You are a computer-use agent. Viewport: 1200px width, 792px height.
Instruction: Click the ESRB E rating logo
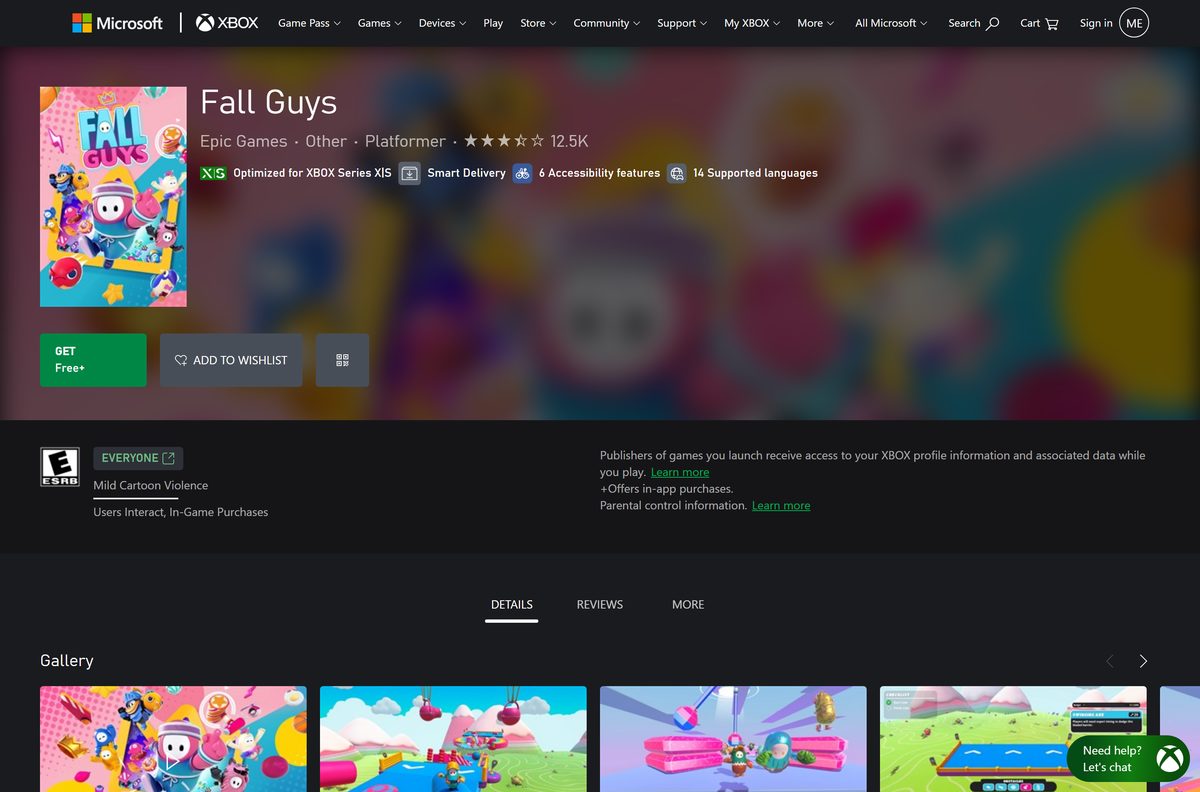pos(59,467)
